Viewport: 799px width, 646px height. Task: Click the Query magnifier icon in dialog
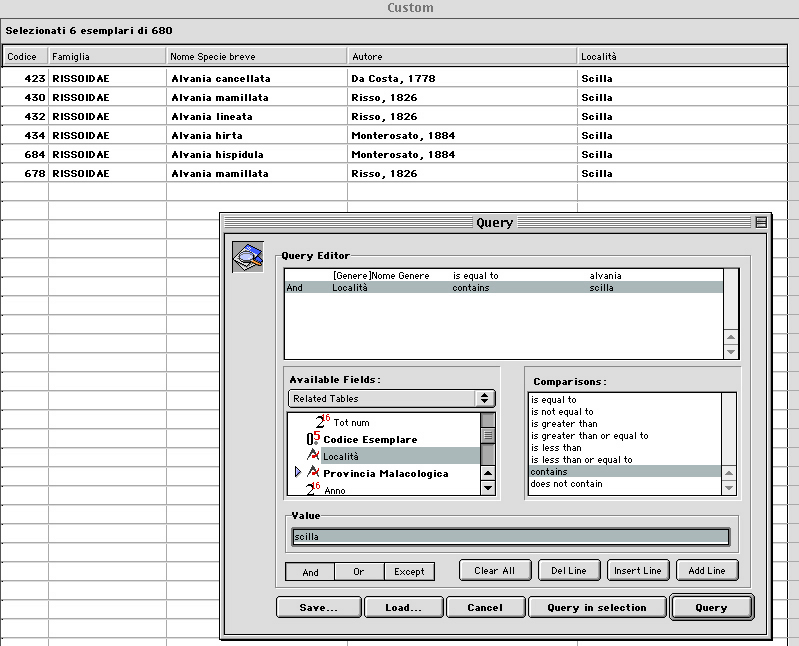pos(248,257)
